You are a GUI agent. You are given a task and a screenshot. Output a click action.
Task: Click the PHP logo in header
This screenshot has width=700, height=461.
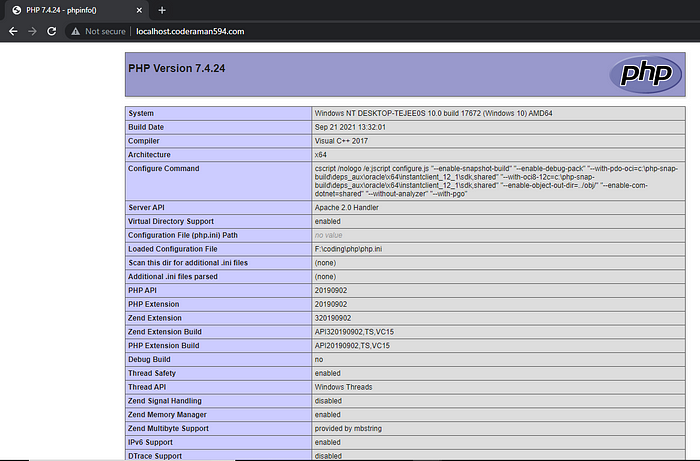[646, 74]
